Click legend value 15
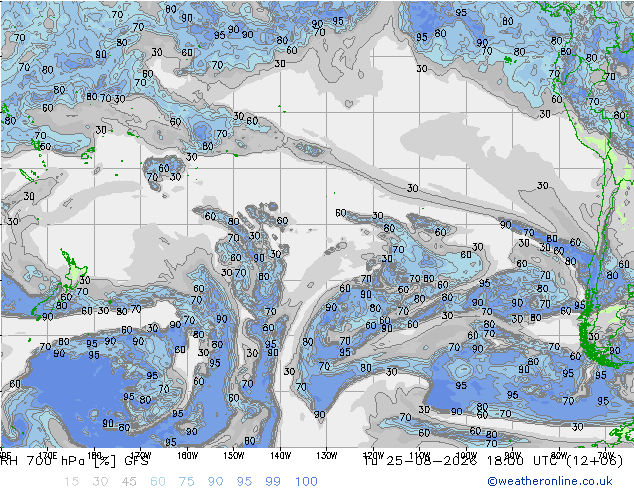634x490 pixels. point(72,481)
